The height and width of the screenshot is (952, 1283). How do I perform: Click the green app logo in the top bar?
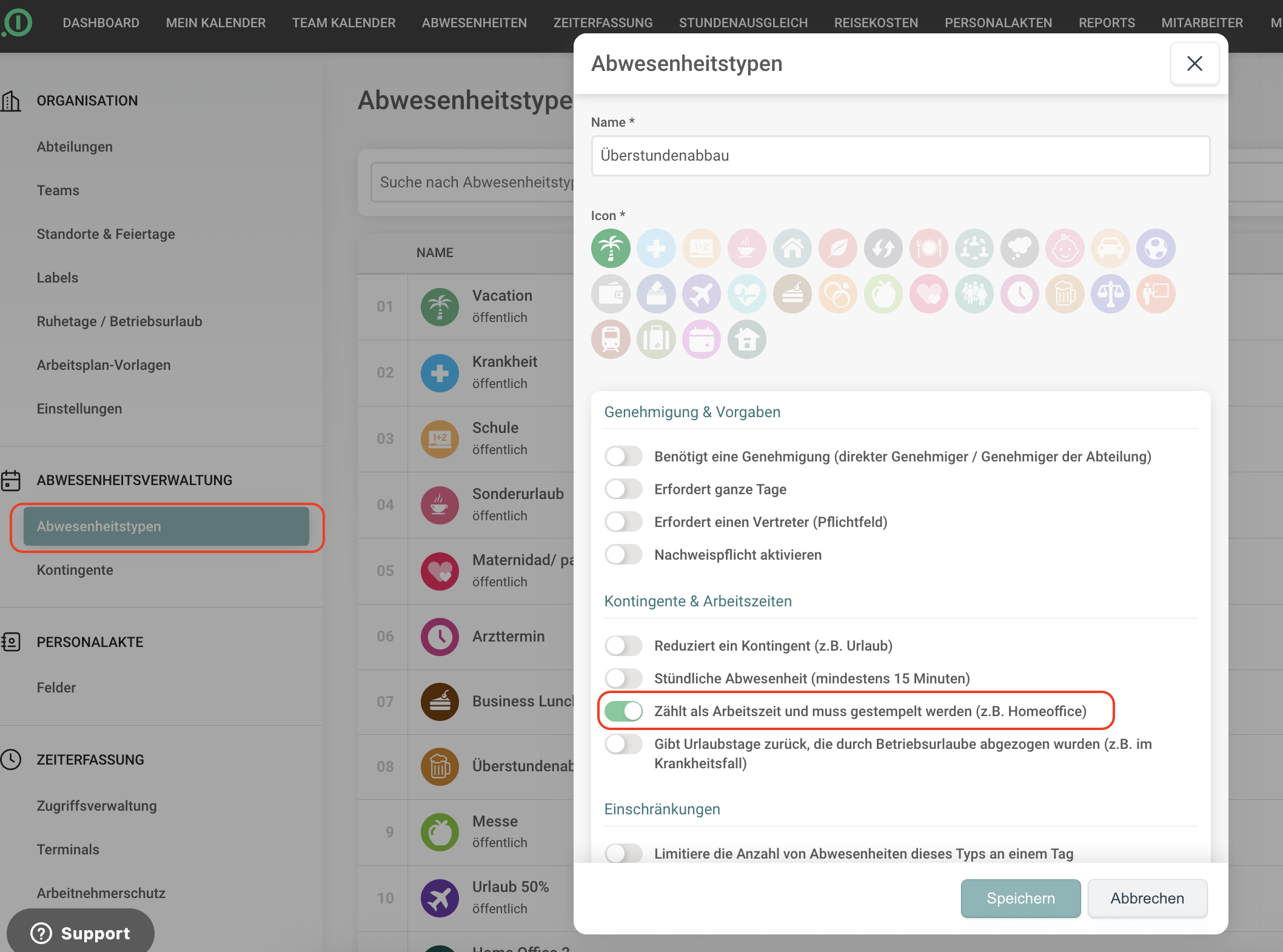point(17,23)
